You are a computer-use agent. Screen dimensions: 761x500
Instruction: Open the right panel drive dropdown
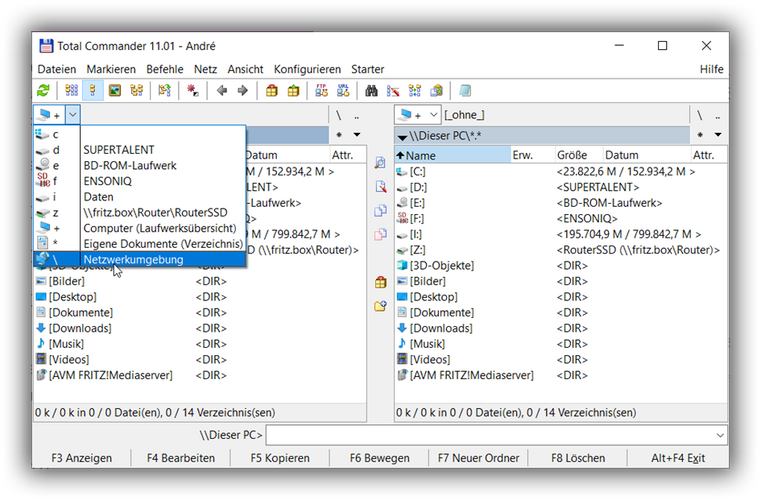(x=433, y=115)
